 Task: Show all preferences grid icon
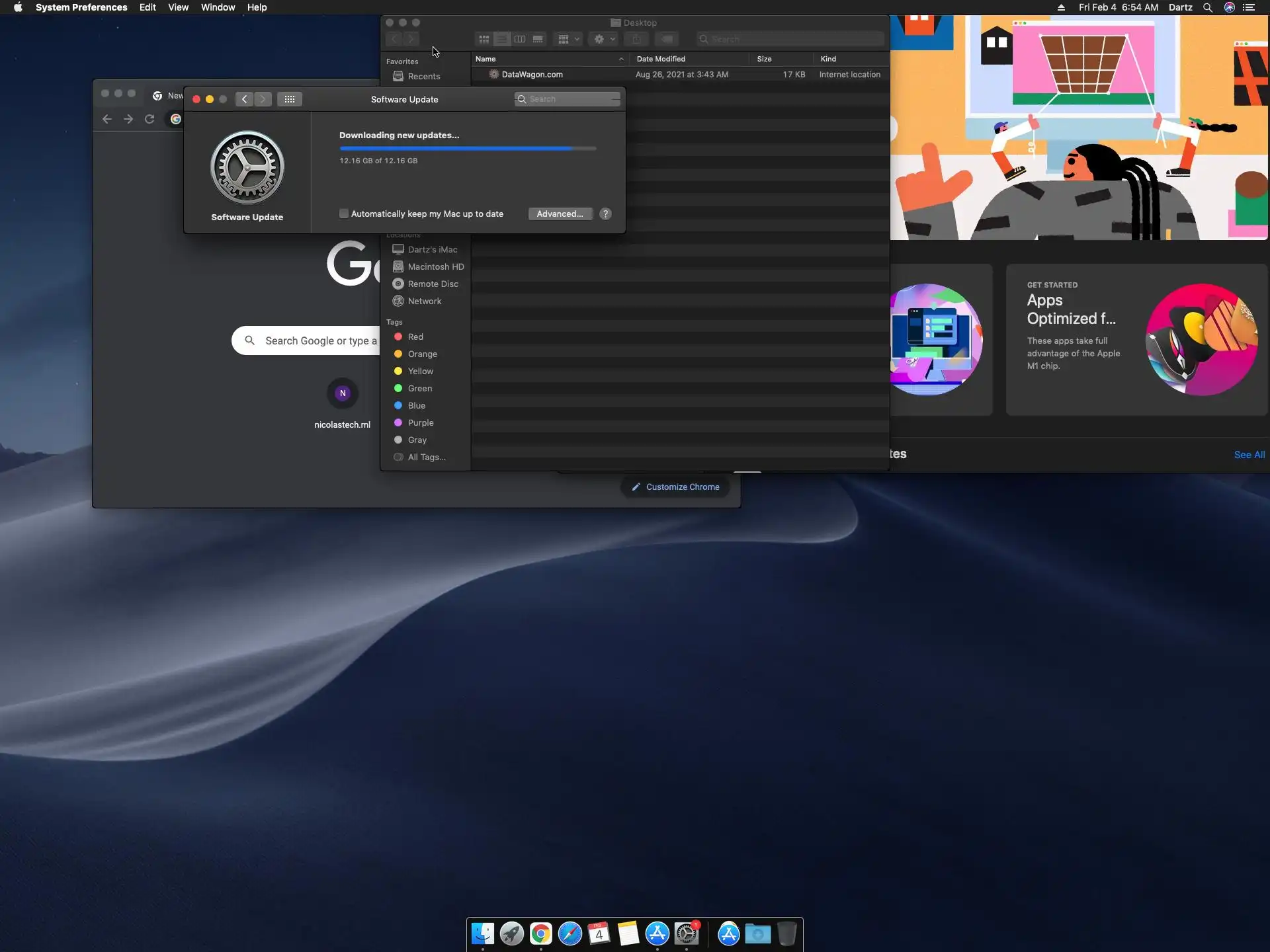(289, 99)
